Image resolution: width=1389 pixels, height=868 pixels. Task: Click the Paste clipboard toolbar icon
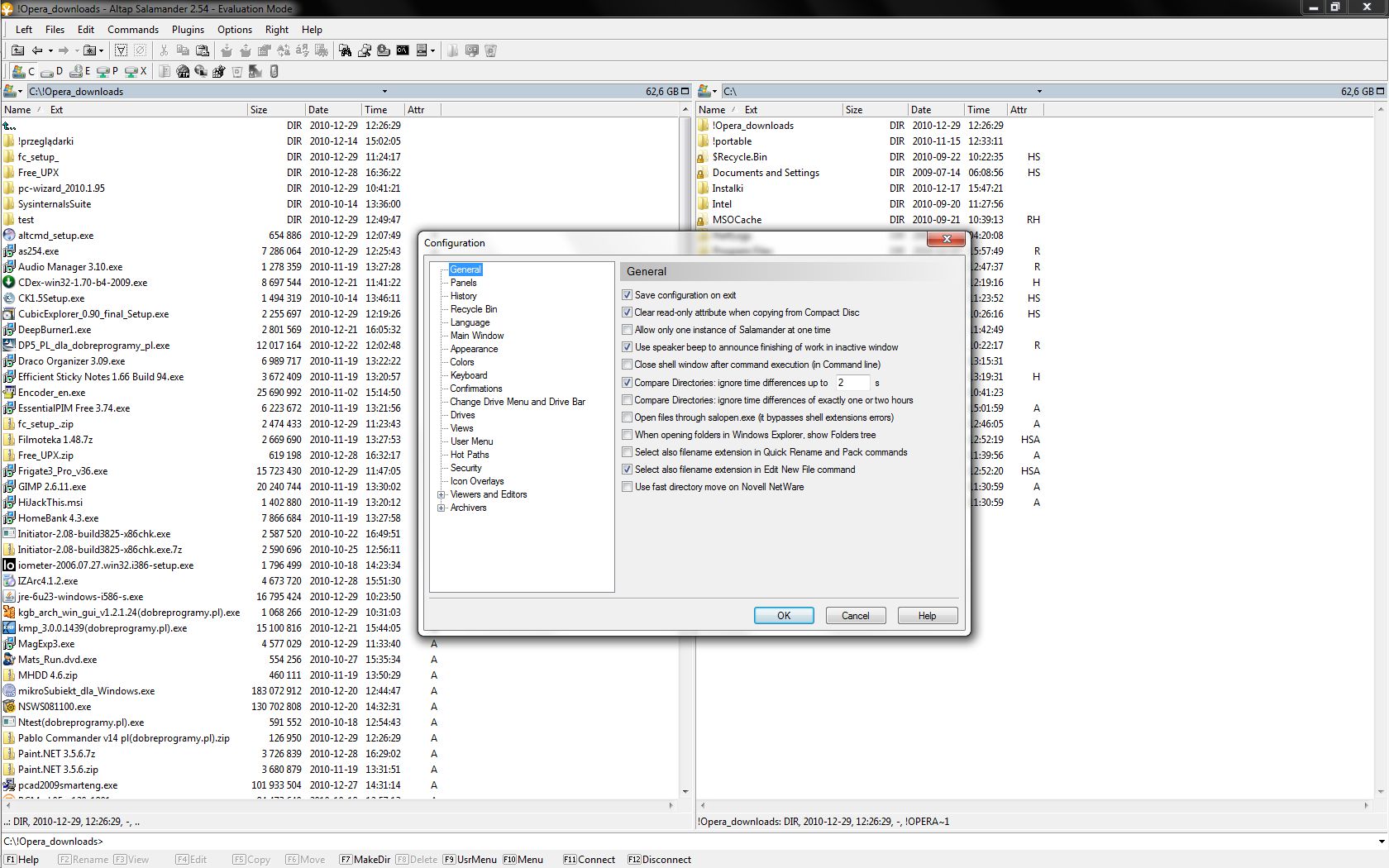point(202,50)
